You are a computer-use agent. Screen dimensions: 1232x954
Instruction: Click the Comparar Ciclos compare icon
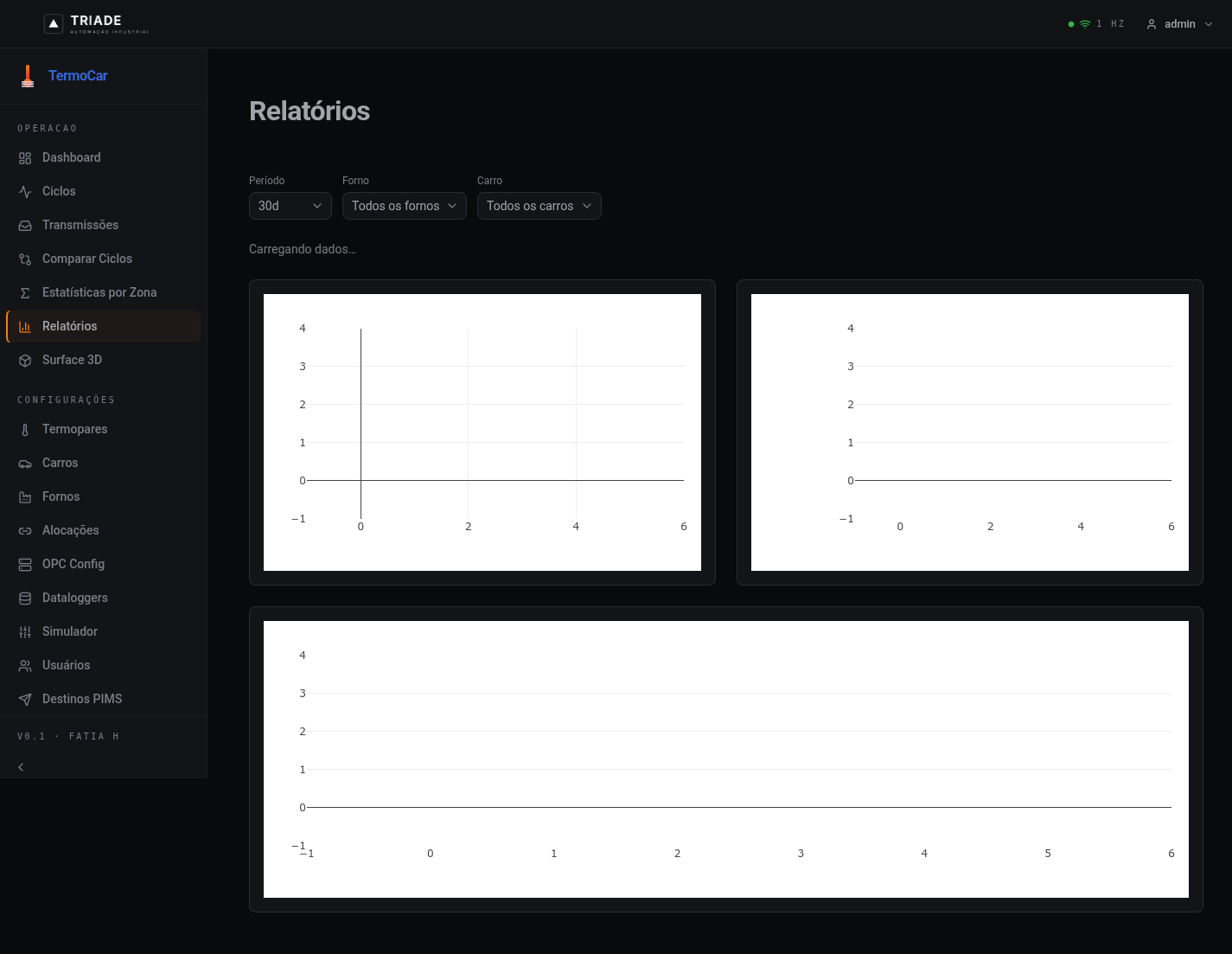[x=25, y=259]
